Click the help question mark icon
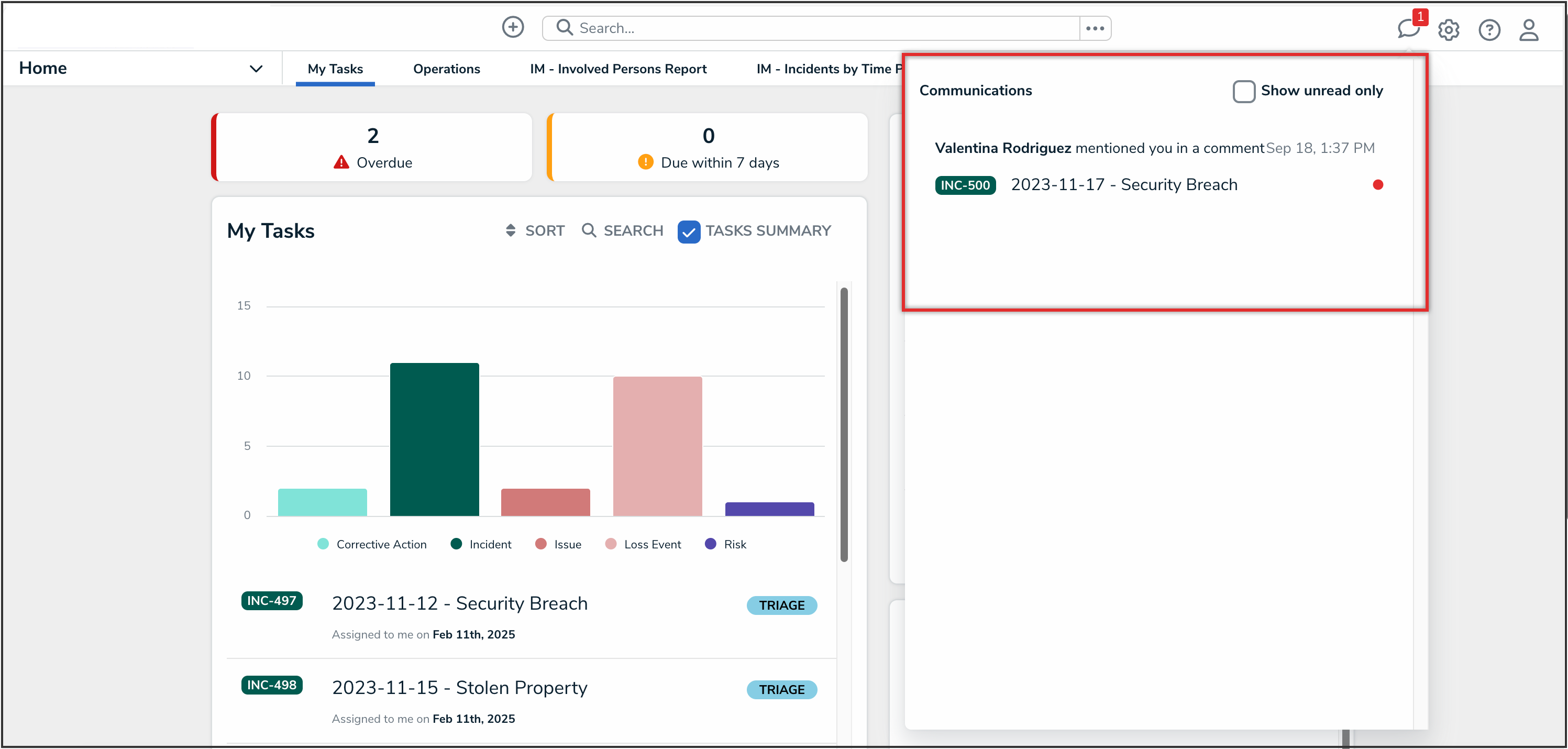 (1489, 30)
